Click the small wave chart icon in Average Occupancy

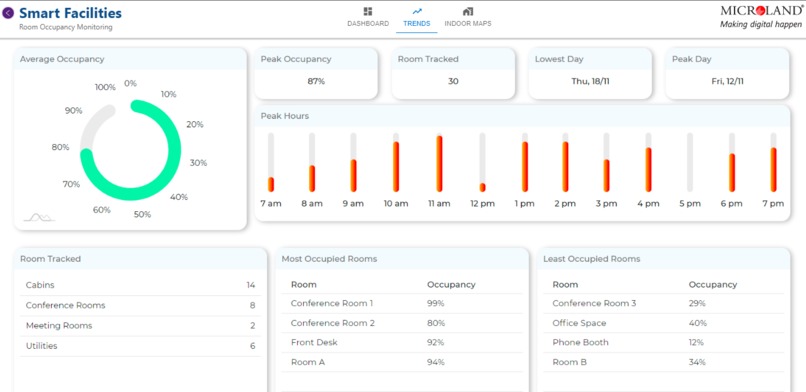pos(39,217)
